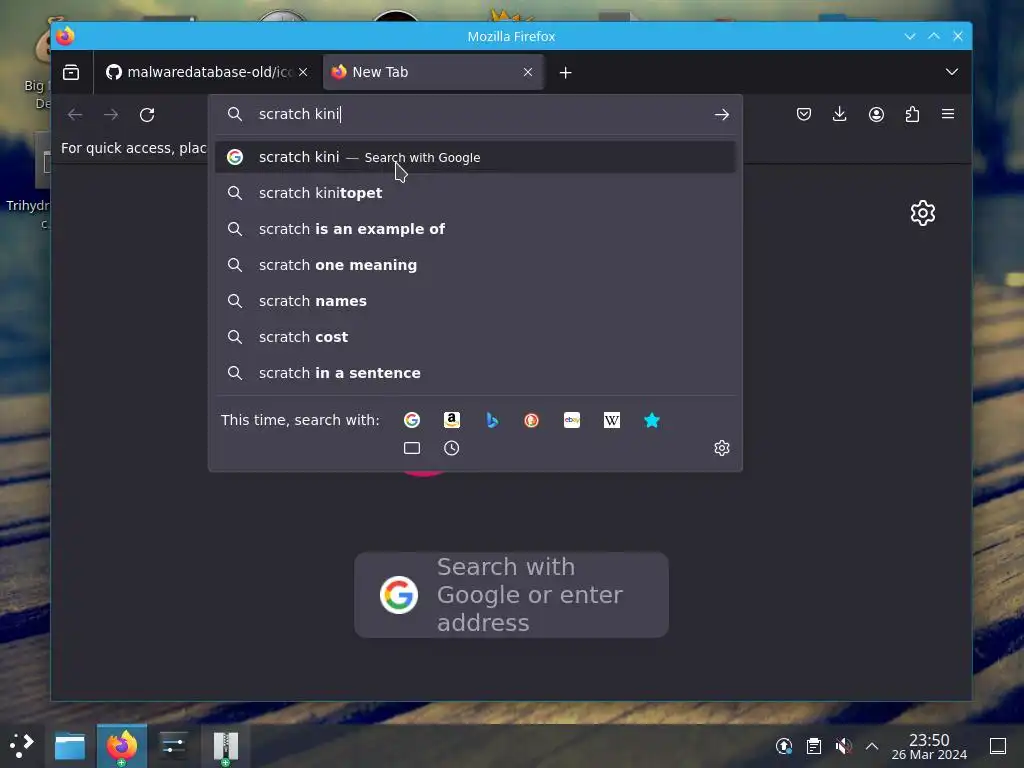Open the clock showing 23:50

[x=929, y=746]
